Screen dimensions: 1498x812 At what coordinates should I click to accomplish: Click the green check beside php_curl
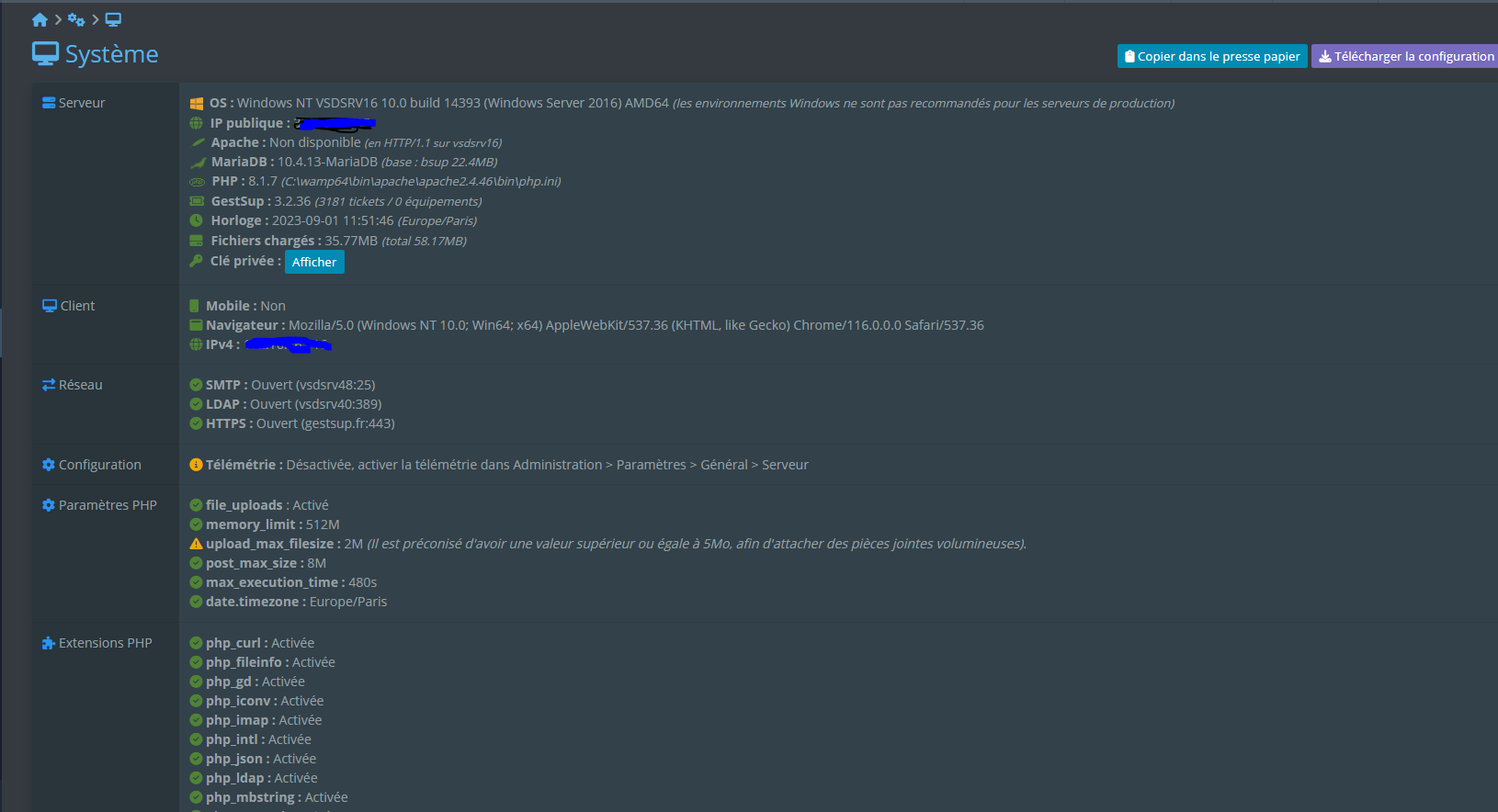click(x=196, y=643)
